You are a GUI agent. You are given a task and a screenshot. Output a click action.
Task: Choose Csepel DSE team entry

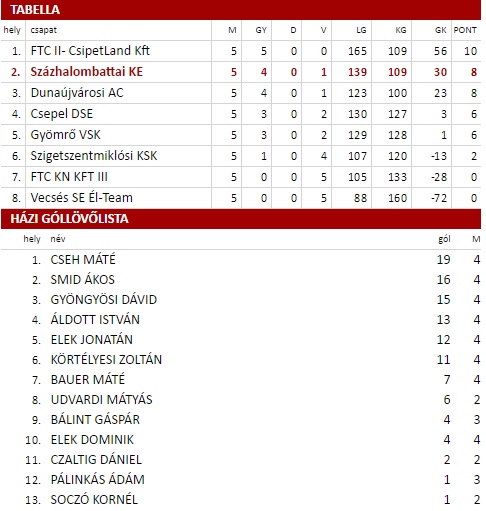pos(62,114)
